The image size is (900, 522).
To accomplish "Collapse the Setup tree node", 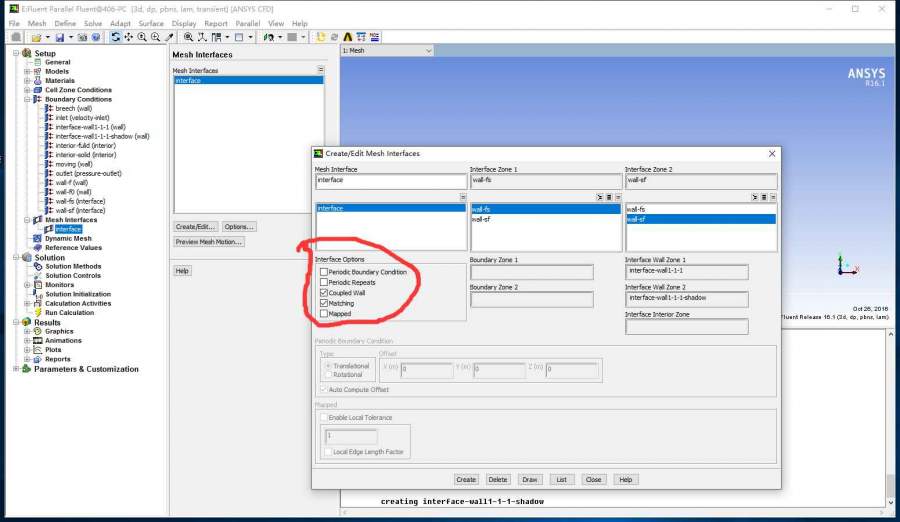I will (x=16, y=53).
